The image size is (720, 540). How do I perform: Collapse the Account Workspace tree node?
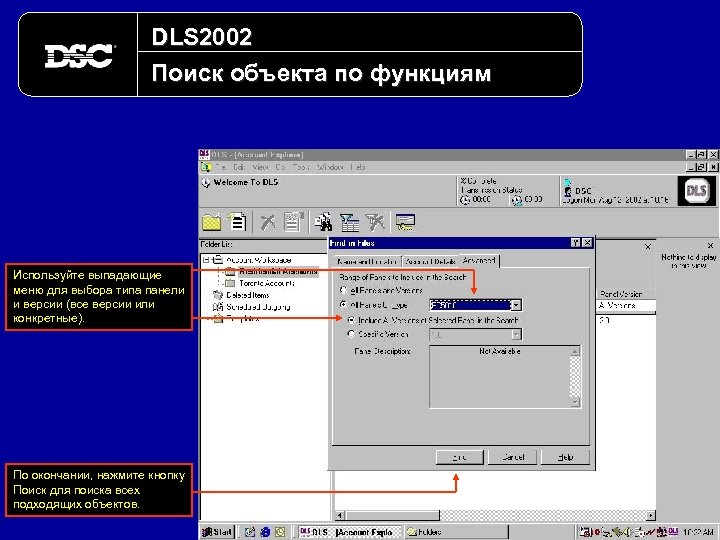(x=206, y=260)
